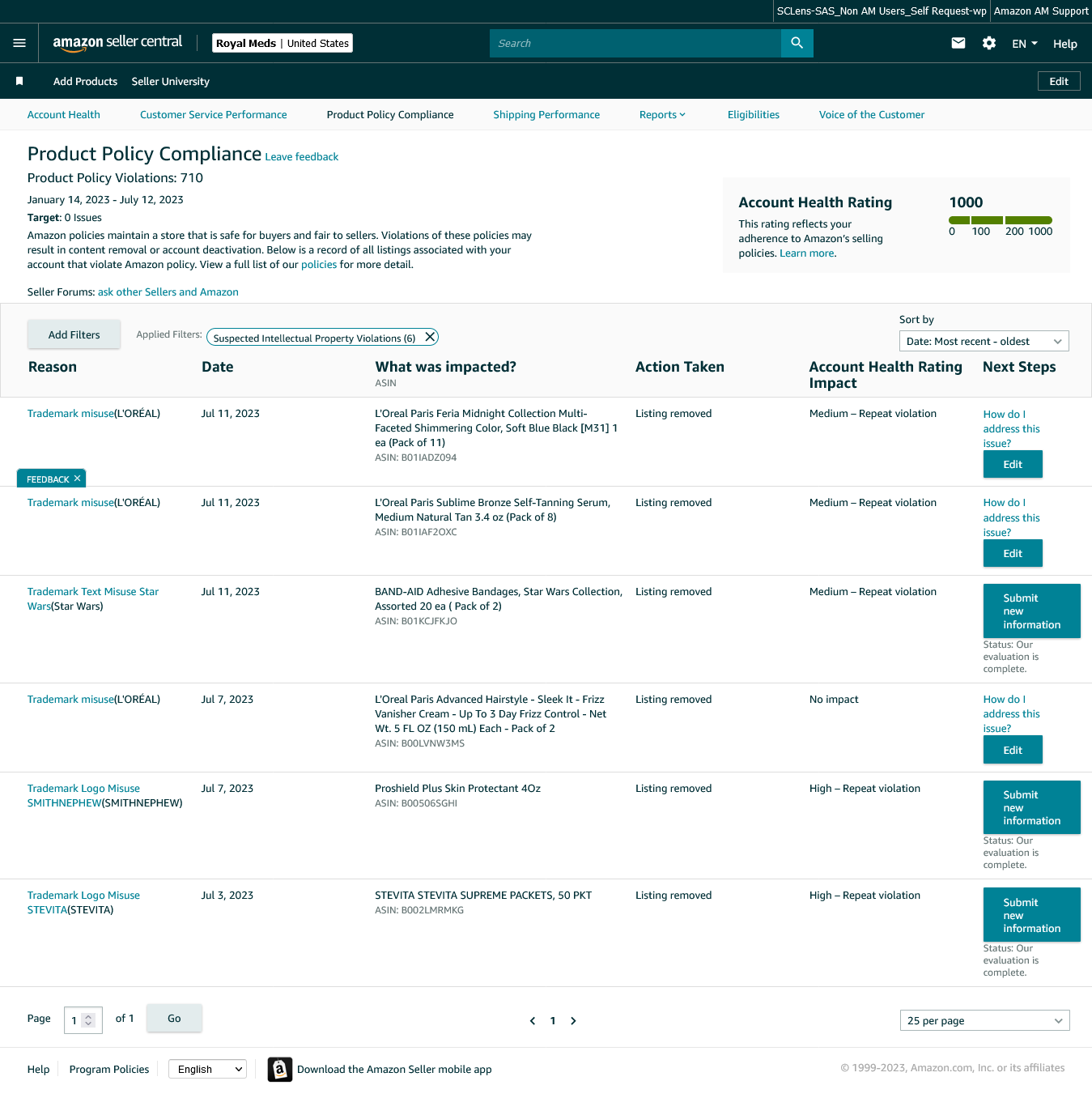Open Customer Service Performance tab
1092x1115 pixels.
[214, 115]
